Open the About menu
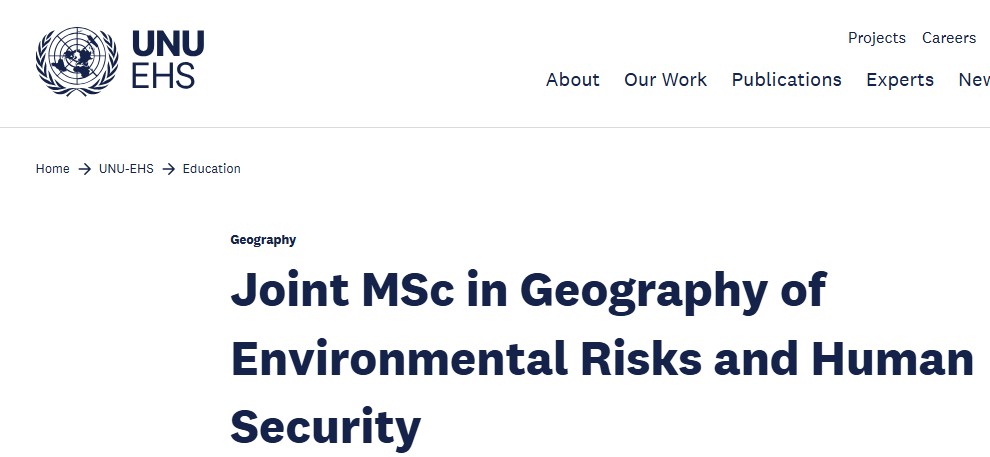Image resolution: width=990 pixels, height=457 pixels. point(573,80)
